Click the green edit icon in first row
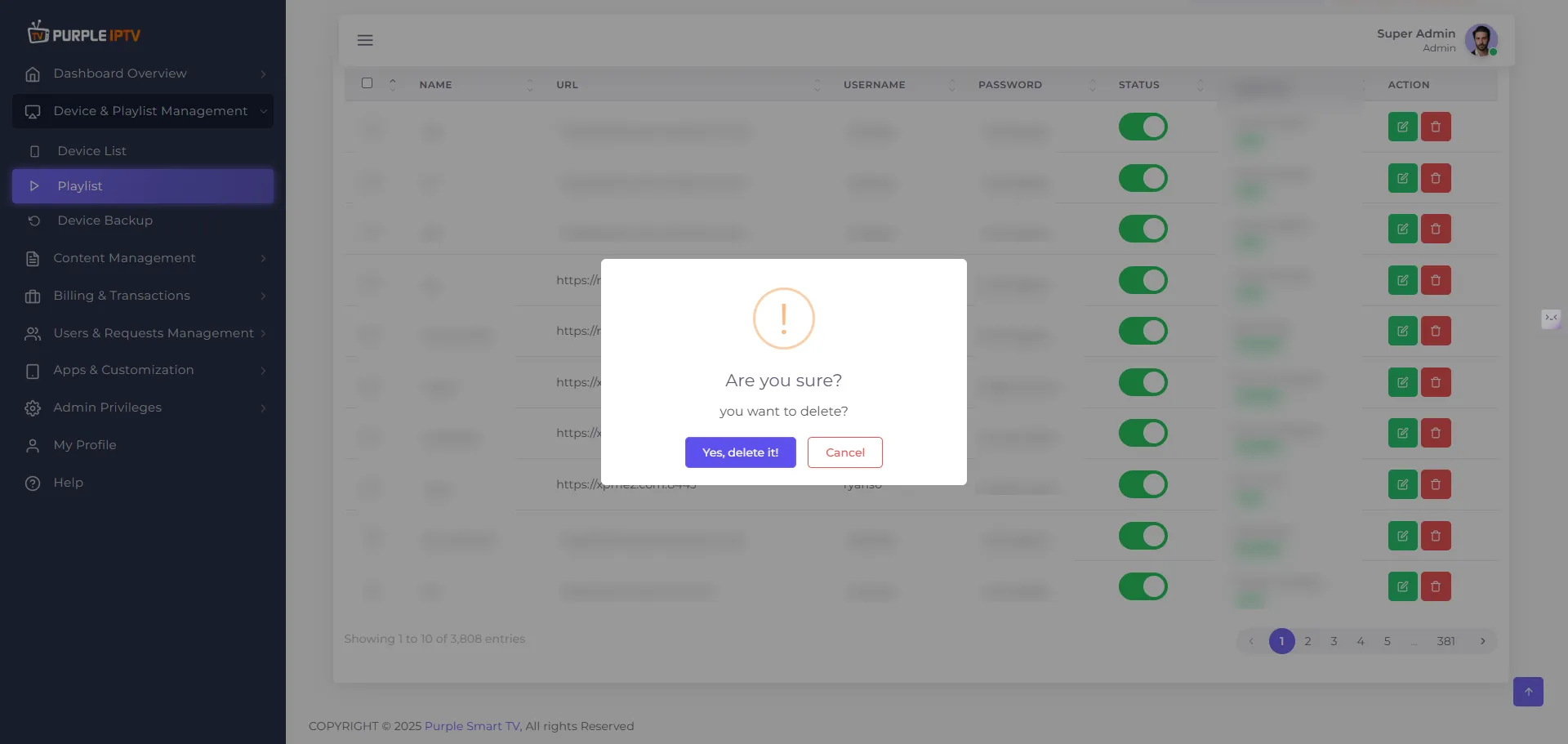The height and width of the screenshot is (744, 1568). coord(1402,127)
